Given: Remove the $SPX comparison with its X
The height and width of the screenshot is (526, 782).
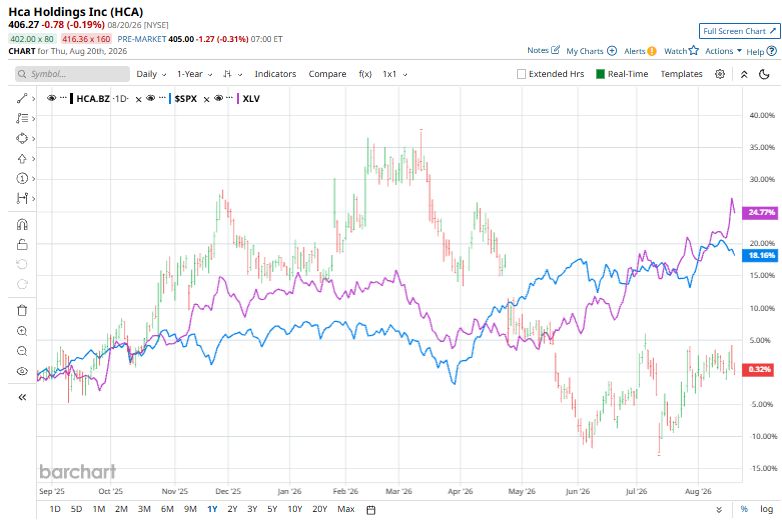Looking at the screenshot, I should pyautogui.click(x=206, y=99).
